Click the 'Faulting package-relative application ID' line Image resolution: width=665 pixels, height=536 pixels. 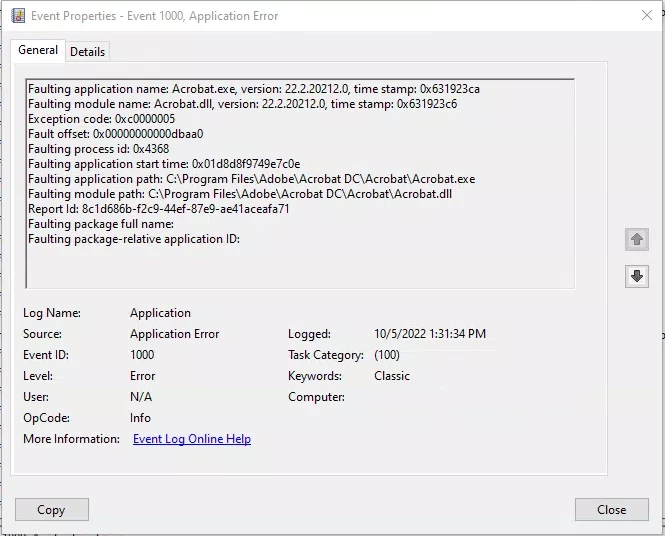(134, 239)
